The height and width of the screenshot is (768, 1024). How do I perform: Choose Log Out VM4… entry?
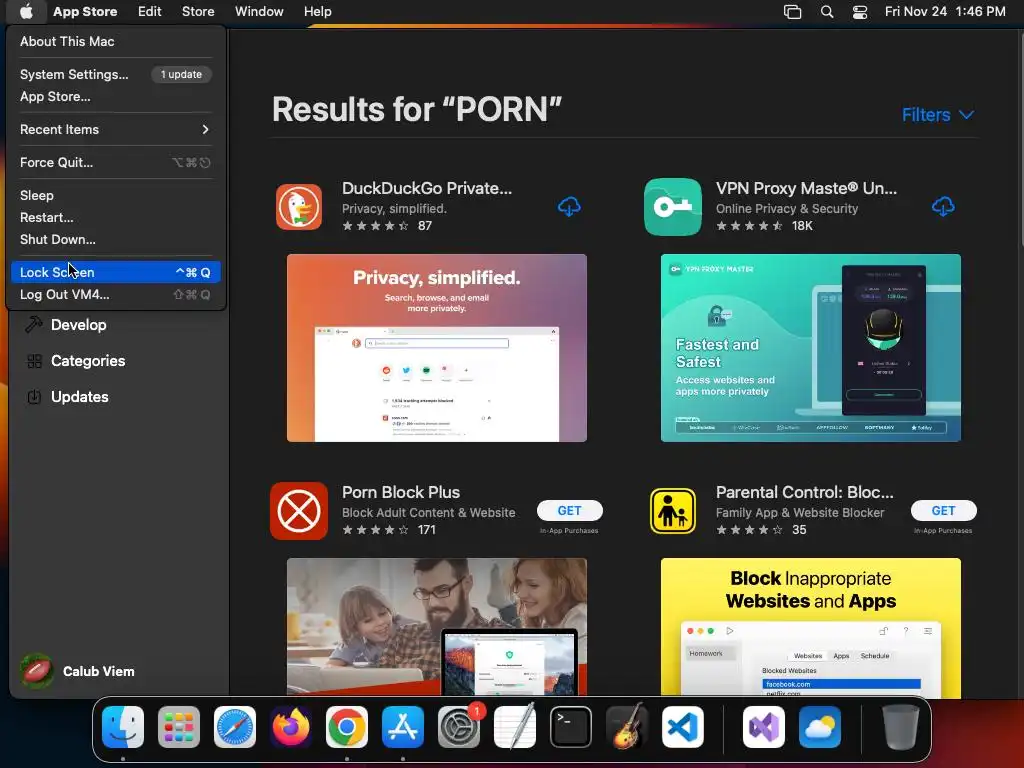point(116,295)
